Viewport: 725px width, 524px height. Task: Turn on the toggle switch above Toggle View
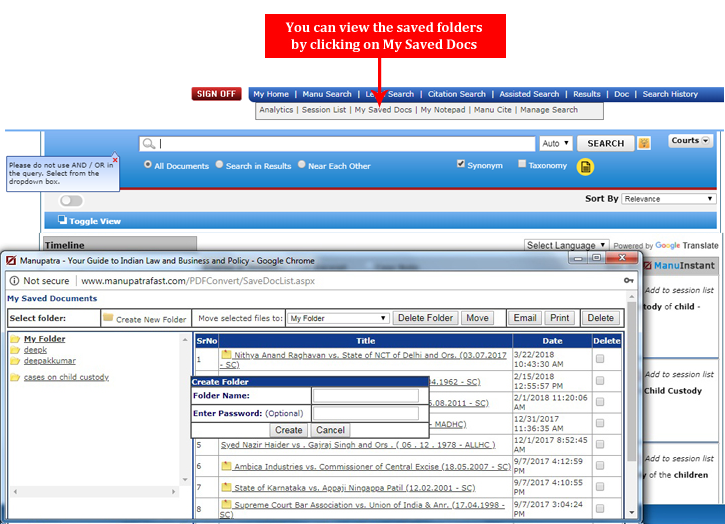point(71,201)
